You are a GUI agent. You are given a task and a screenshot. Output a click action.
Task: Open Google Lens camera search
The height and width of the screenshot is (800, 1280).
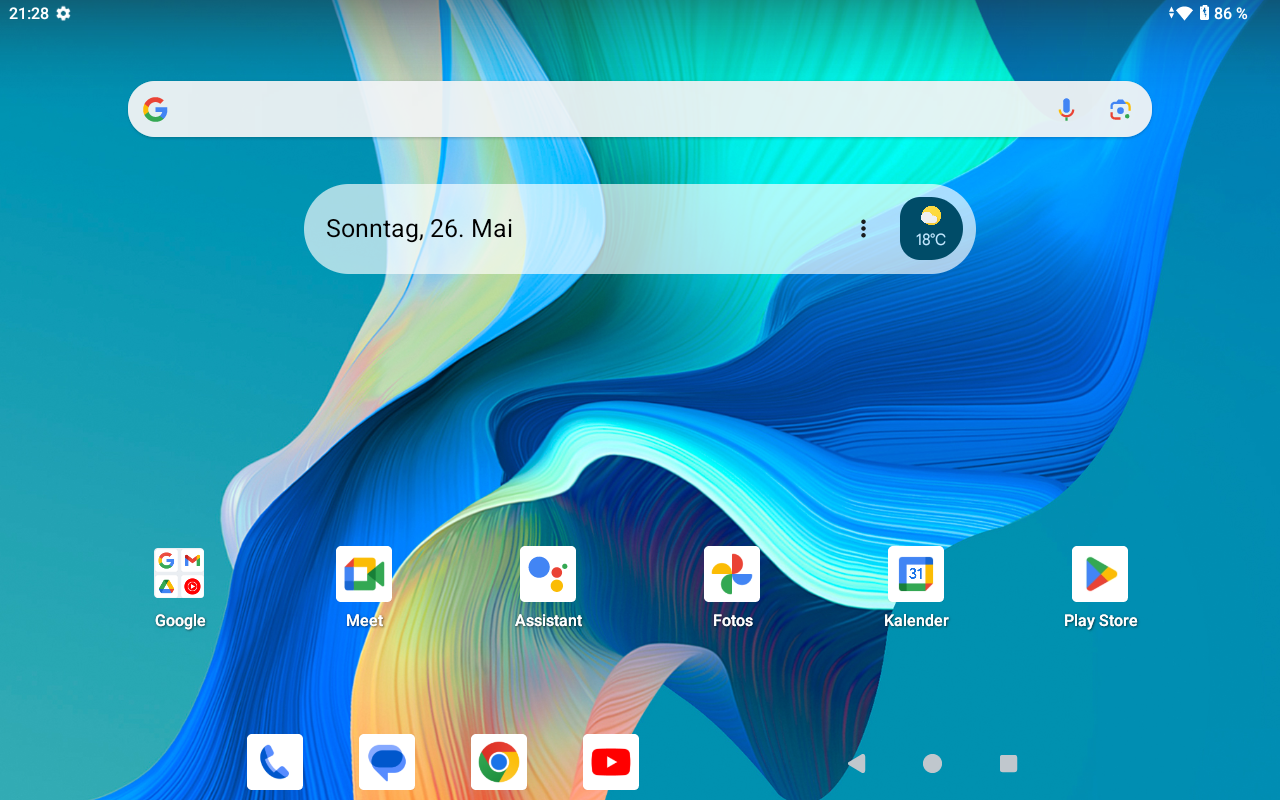tap(1120, 110)
